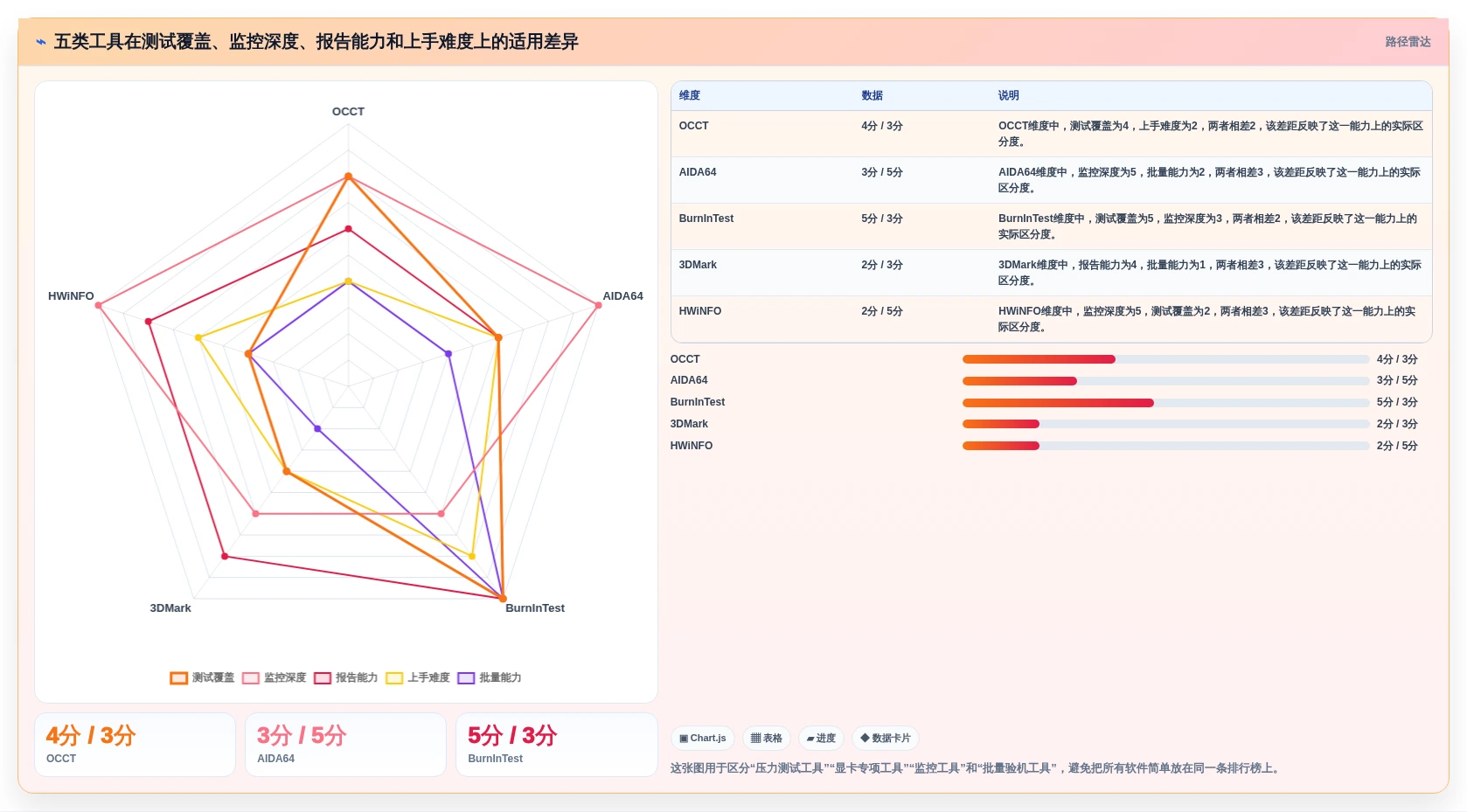
Task: Click the OCCT description cell in table
Action: pos(1211,134)
